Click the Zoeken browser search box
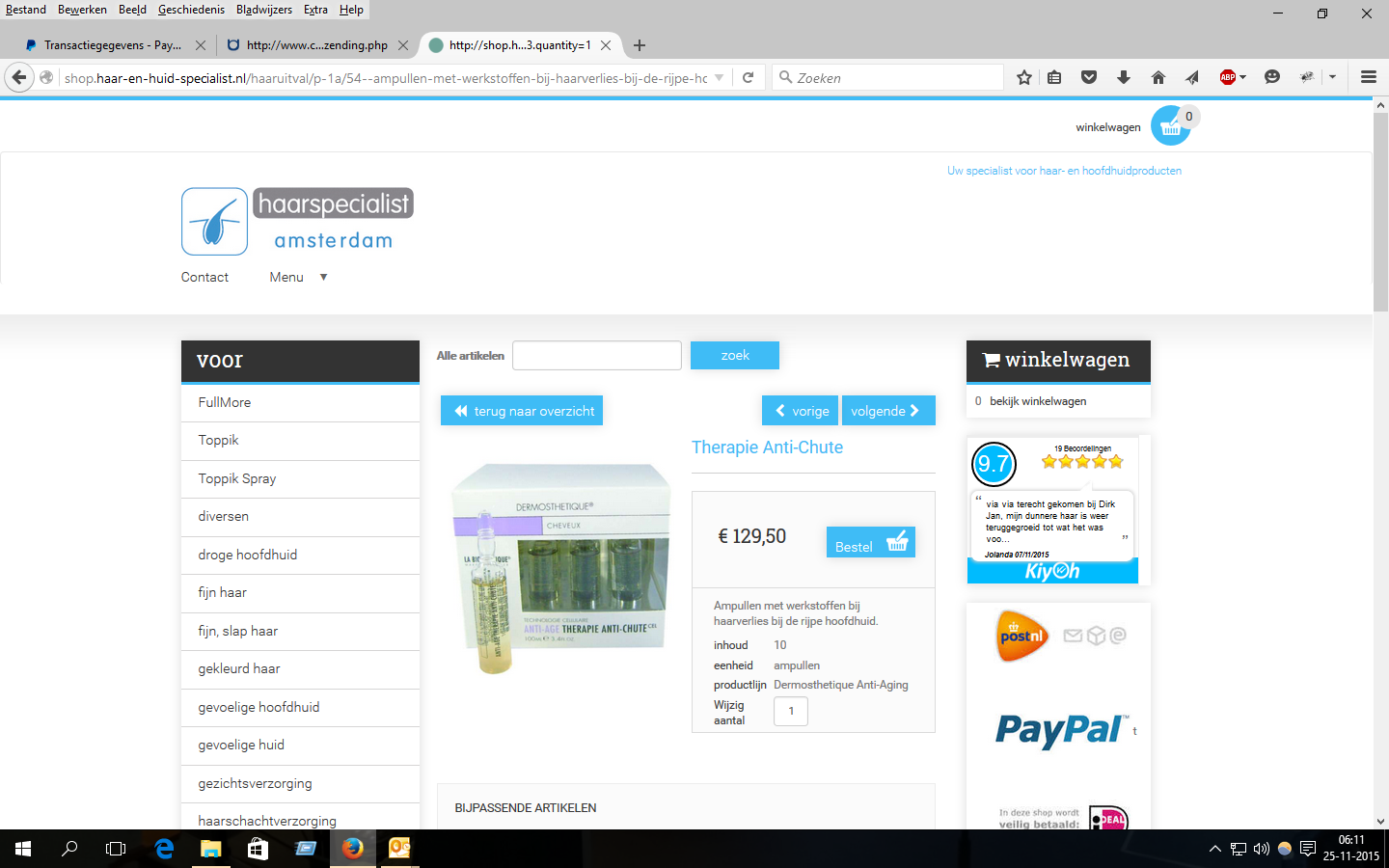This screenshot has width=1389, height=868. (888, 78)
